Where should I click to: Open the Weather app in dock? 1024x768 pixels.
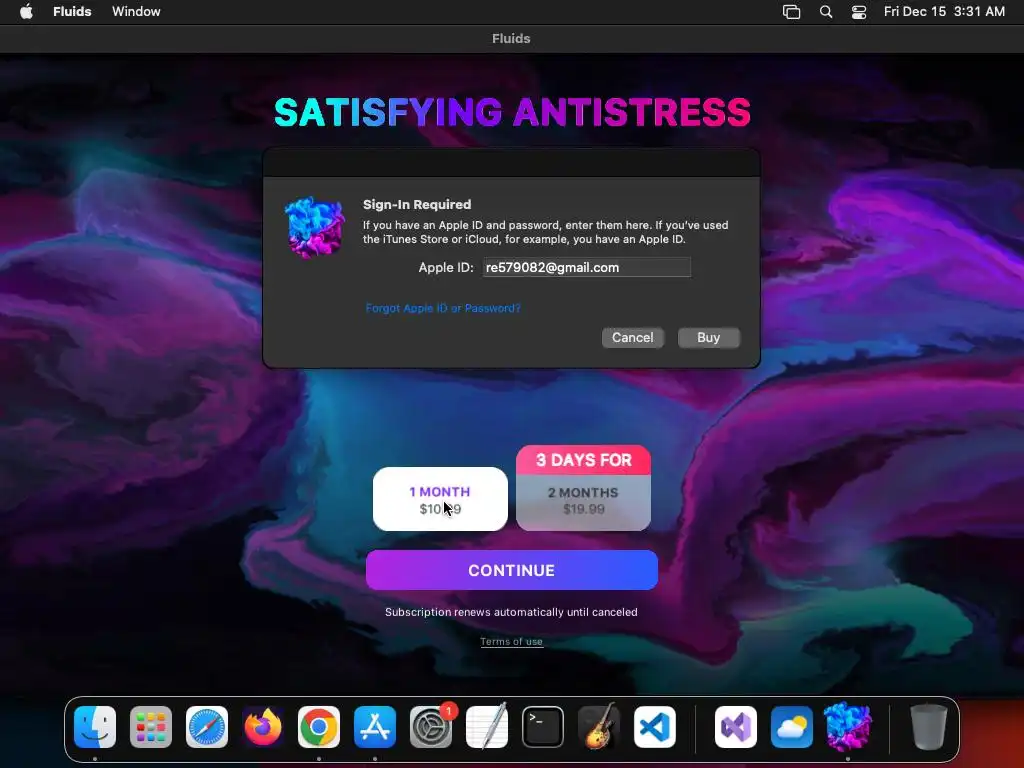pyautogui.click(x=792, y=727)
